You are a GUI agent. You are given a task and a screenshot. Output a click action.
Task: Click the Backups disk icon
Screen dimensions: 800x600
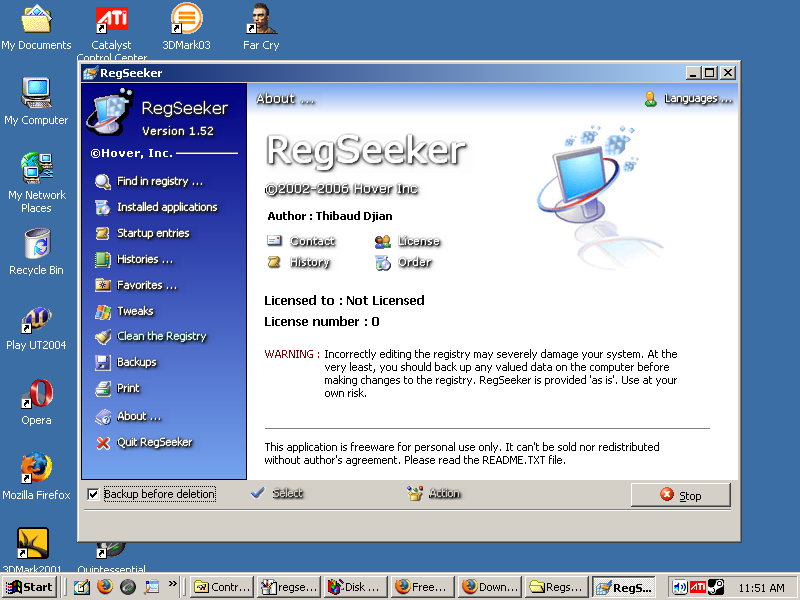point(102,362)
